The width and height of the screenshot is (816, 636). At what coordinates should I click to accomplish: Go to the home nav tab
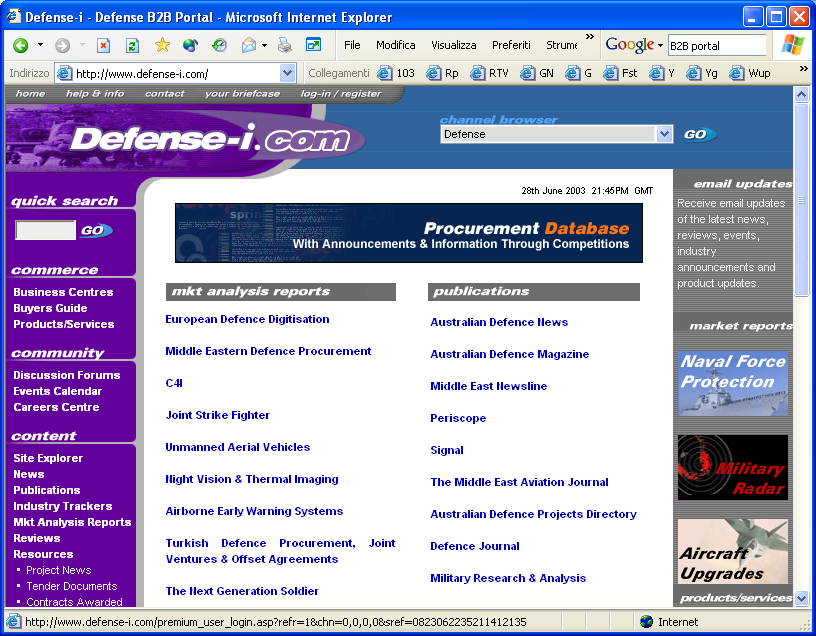(x=30, y=94)
